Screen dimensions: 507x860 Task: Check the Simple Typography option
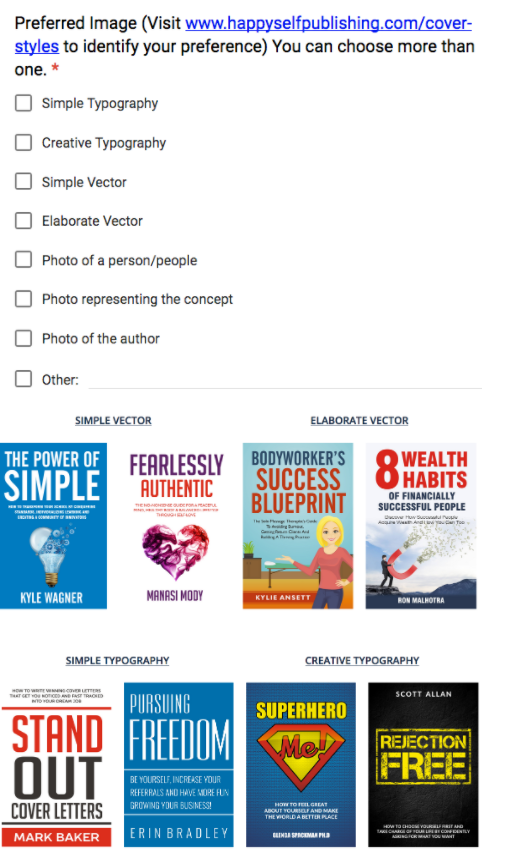[24, 103]
